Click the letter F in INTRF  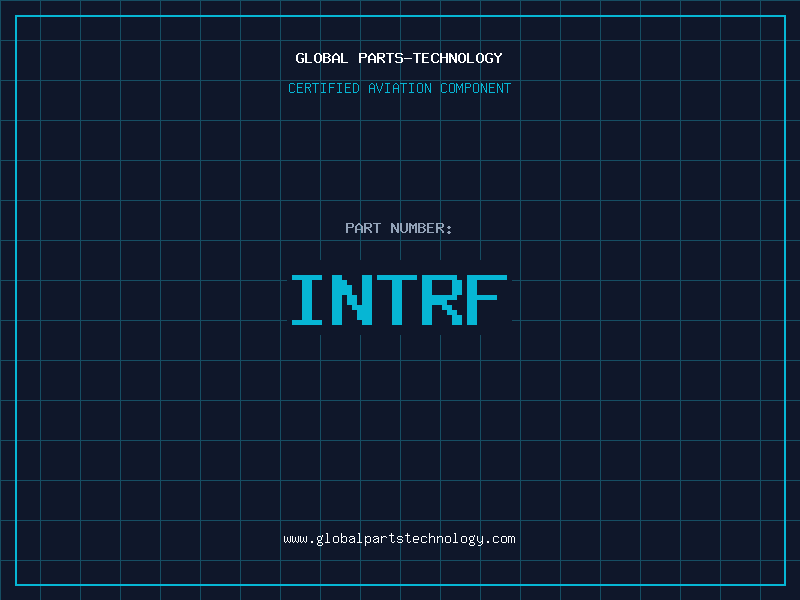point(487,300)
